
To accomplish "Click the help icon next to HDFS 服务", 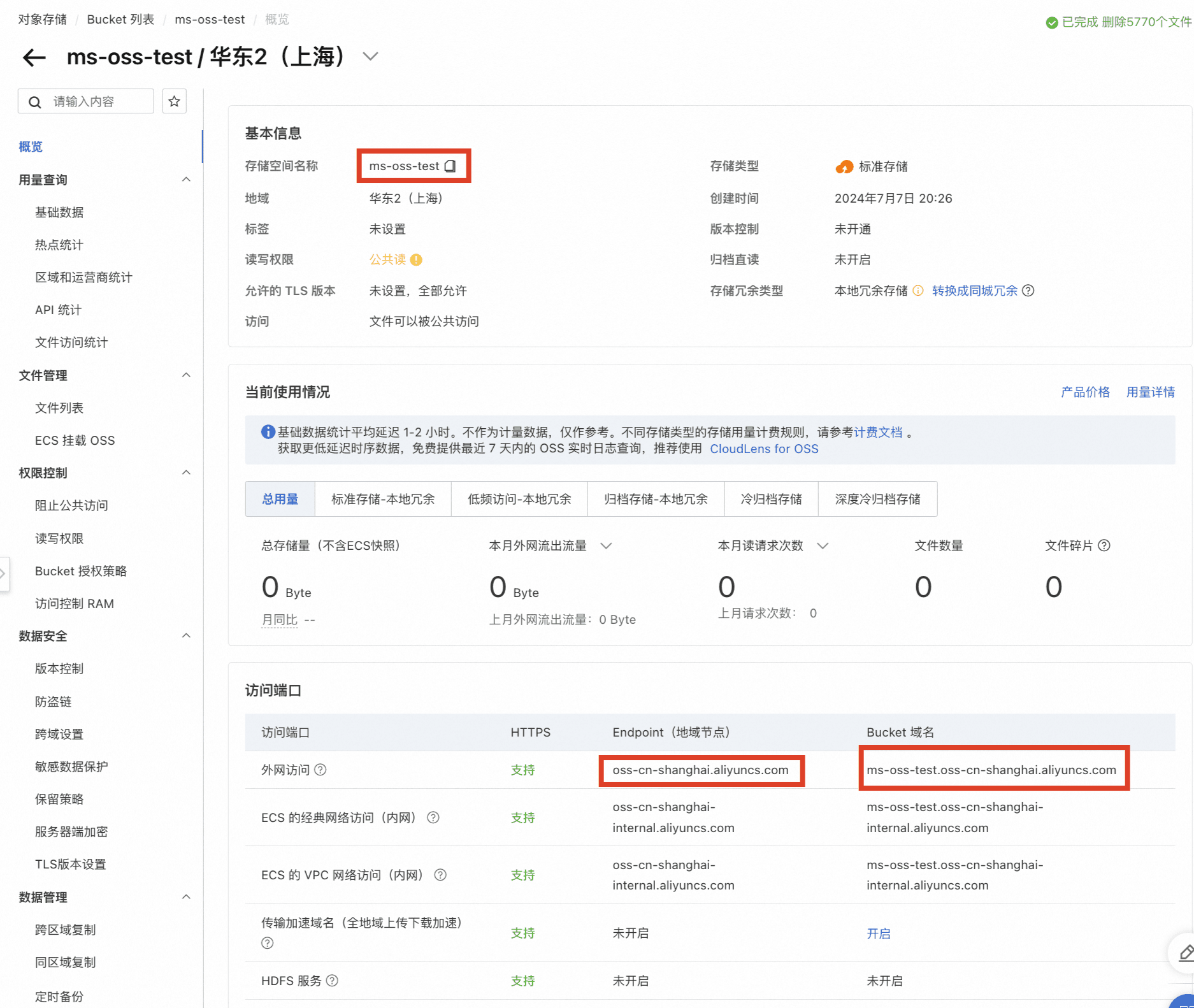I will 332,981.
